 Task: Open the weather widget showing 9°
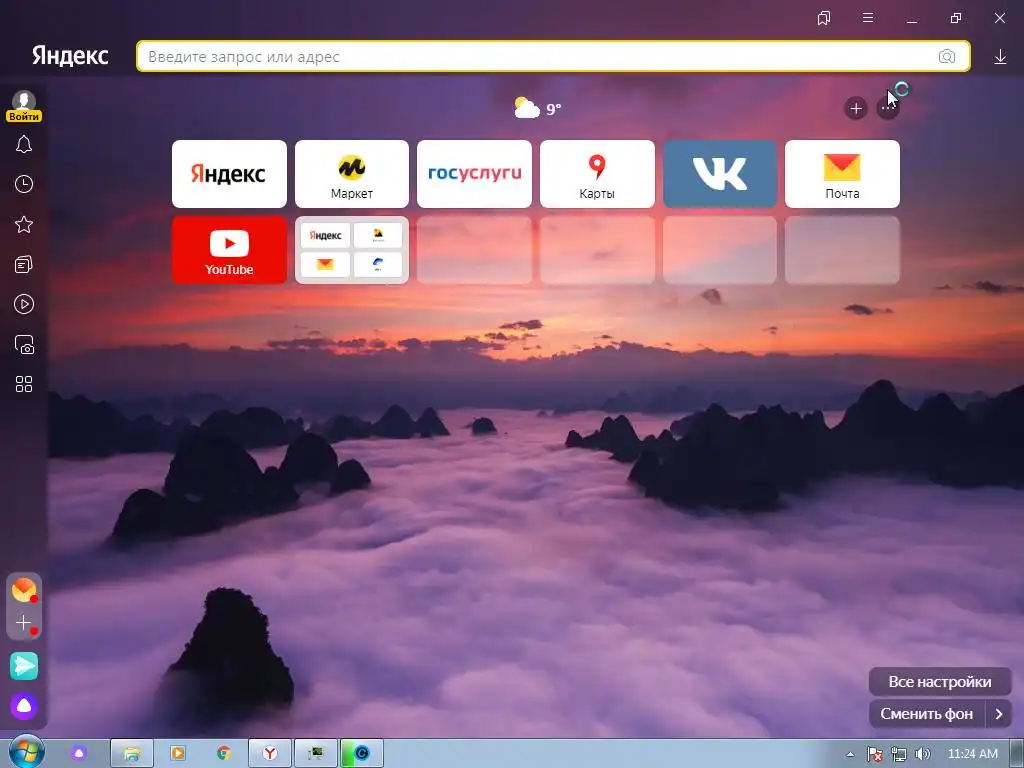pyautogui.click(x=537, y=108)
